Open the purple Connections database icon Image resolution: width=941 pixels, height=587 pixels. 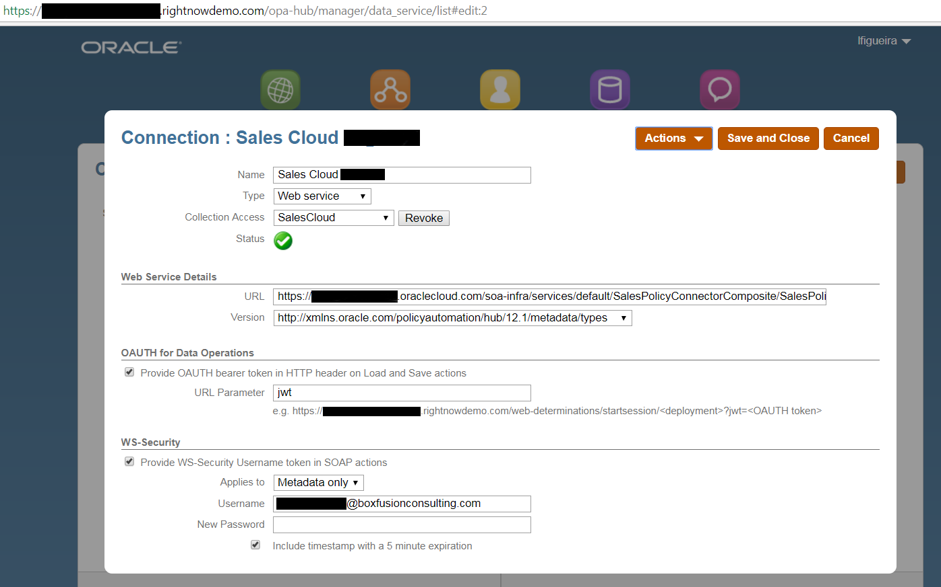(610, 90)
